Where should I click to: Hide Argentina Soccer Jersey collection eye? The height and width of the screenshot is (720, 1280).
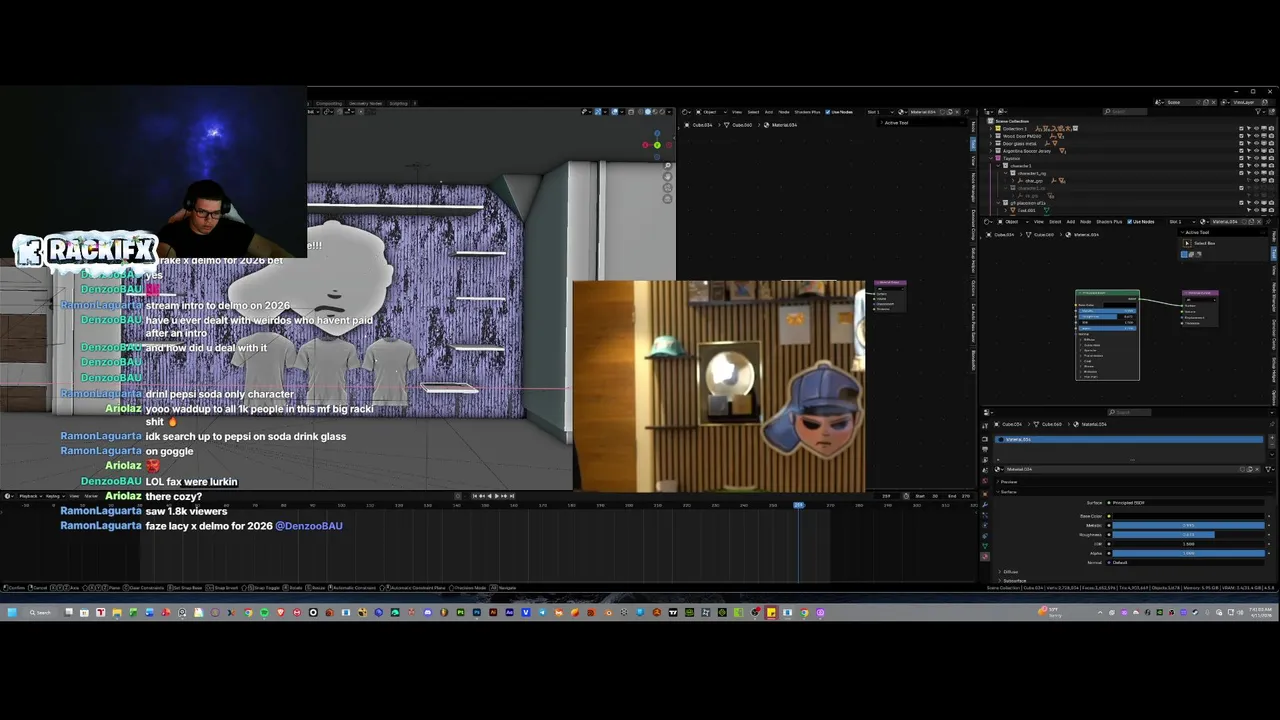[x=1256, y=151]
